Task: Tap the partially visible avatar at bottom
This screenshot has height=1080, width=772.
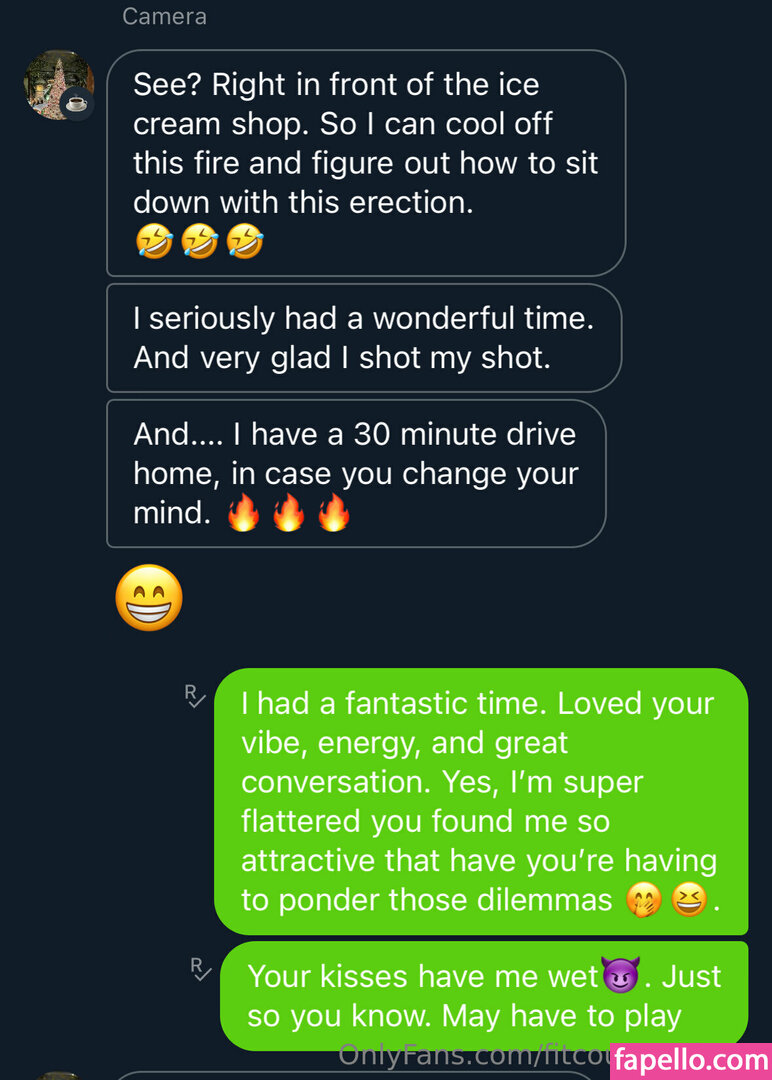Action: click(58, 1074)
